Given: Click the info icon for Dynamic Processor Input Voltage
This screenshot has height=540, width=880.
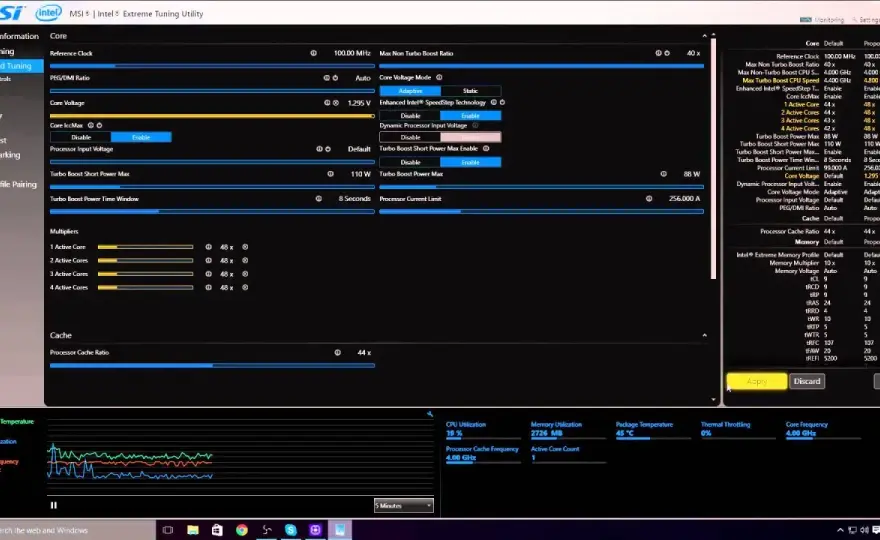Looking at the screenshot, I should click(x=475, y=125).
